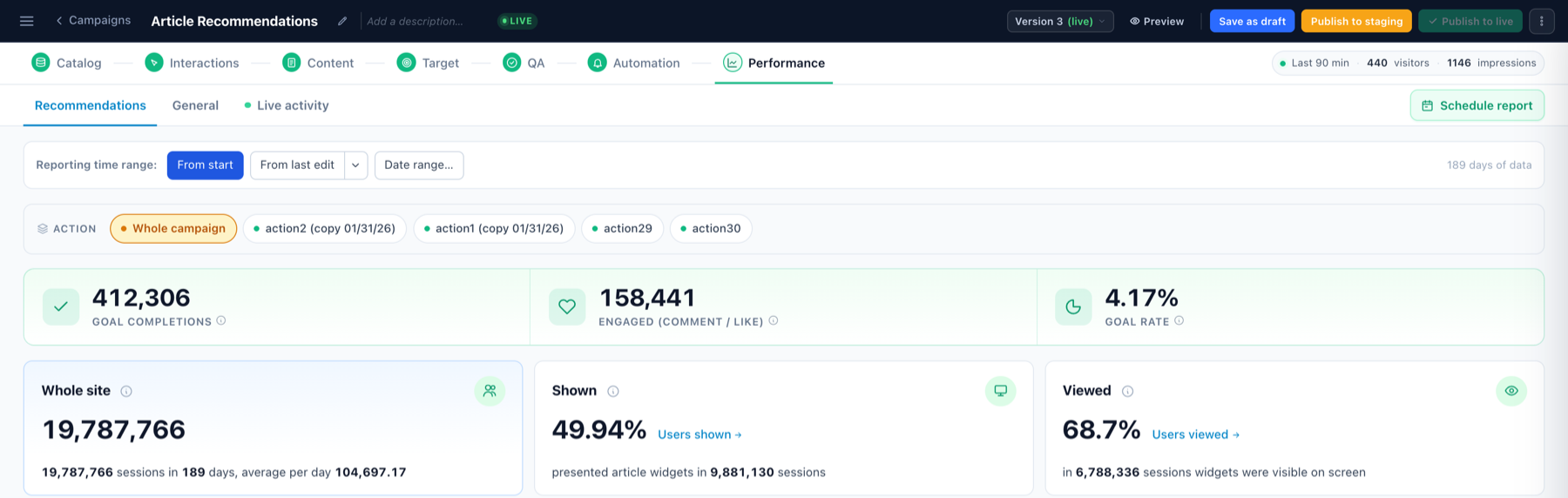Viewport: 1568px width, 498px height.
Task: Click the LIVE status badge
Action: [517, 21]
